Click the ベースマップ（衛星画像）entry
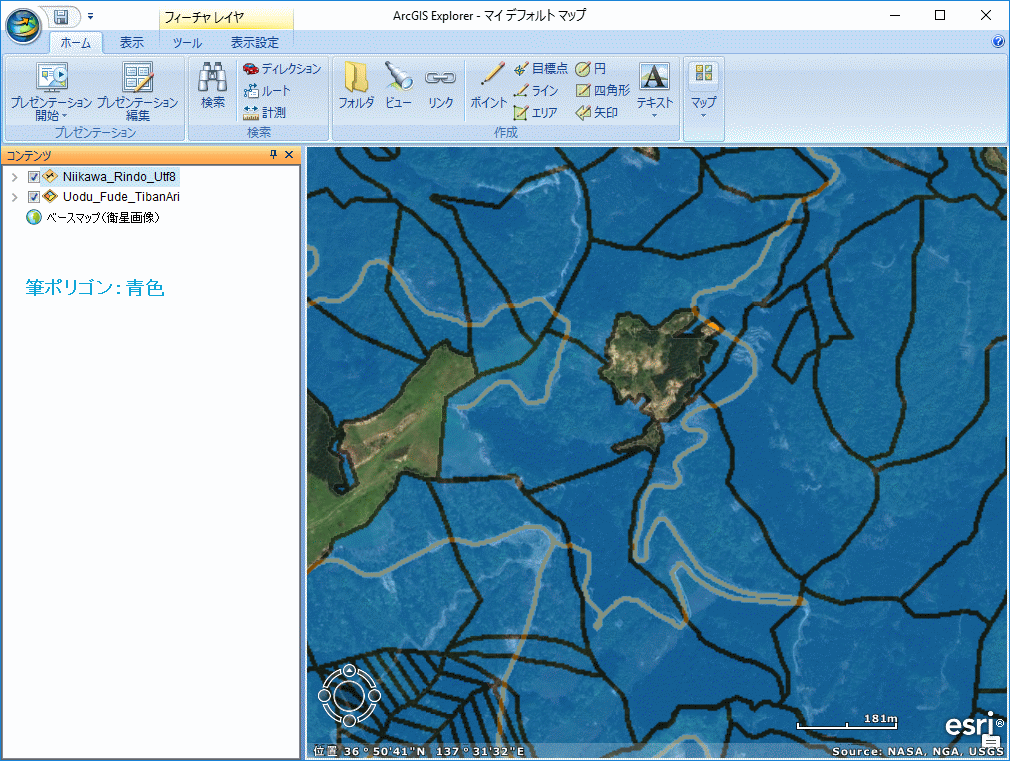This screenshot has width=1010, height=761. point(100,216)
